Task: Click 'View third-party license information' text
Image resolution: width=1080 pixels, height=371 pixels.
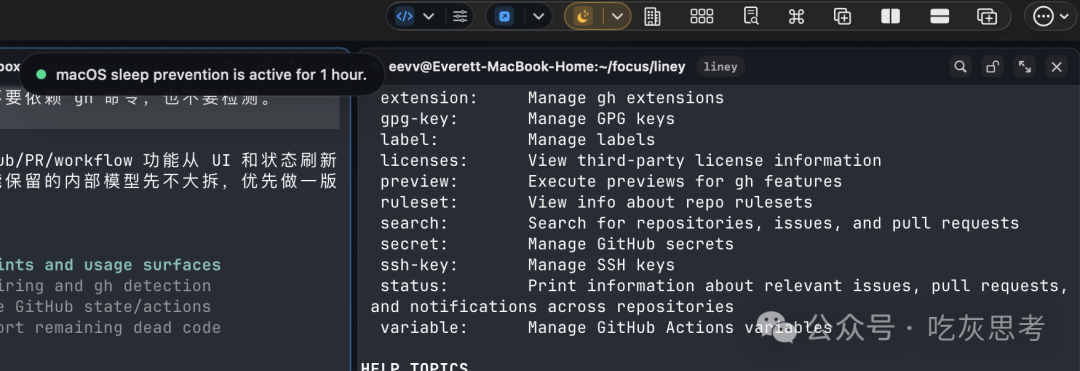Action: pos(705,160)
